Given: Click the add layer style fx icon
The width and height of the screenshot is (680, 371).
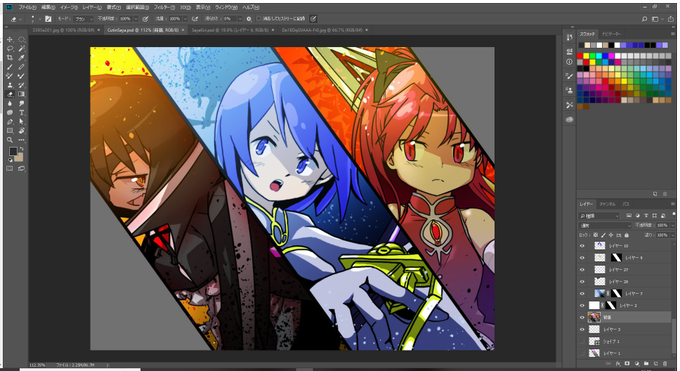Looking at the screenshot, I should [x=618, y=364].
